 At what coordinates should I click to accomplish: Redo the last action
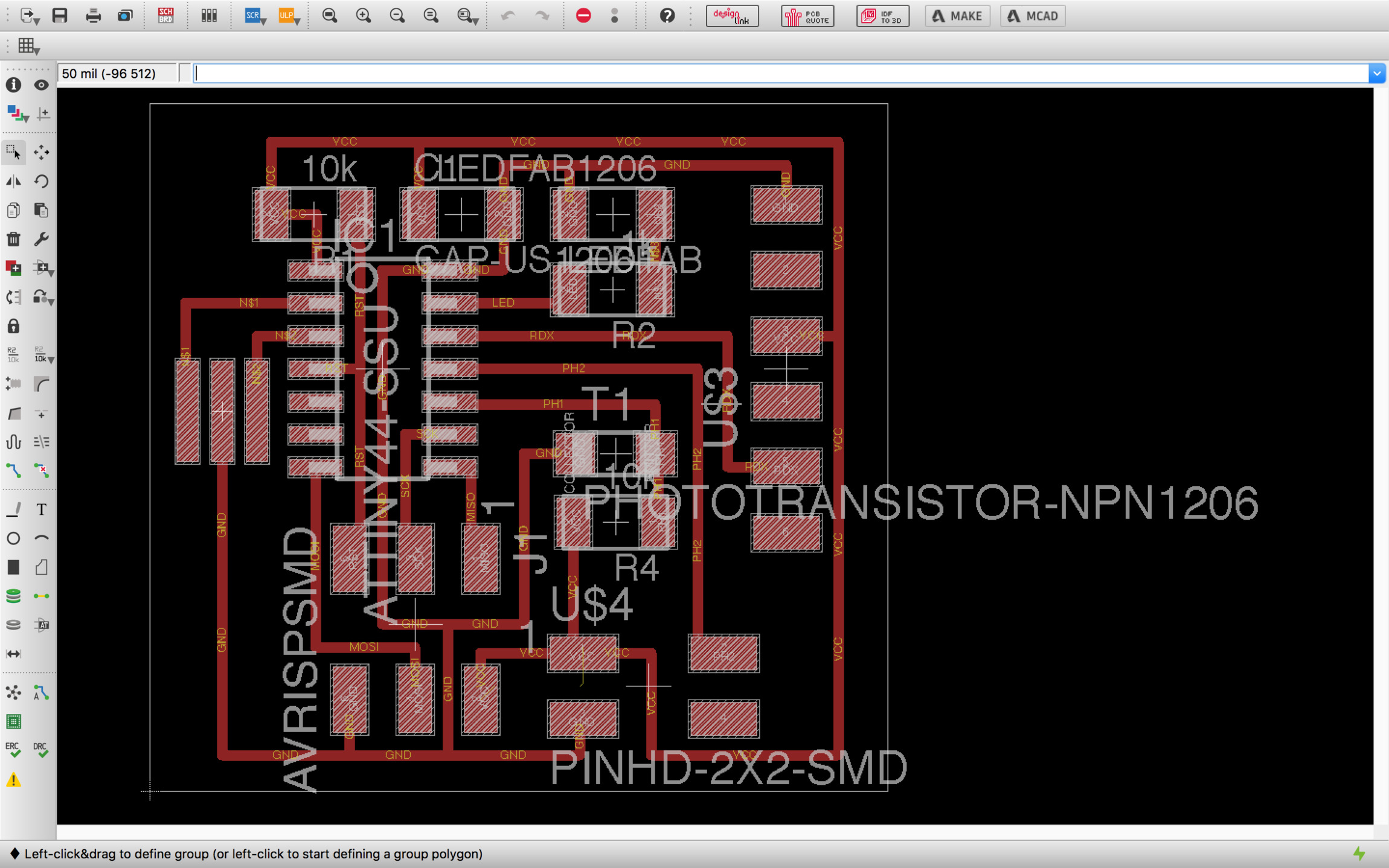tap(542, 16)
